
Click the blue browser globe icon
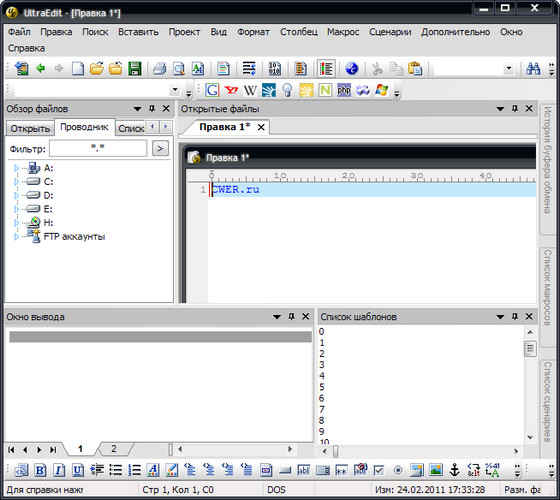pyautogui.click(x=351, y=69)
